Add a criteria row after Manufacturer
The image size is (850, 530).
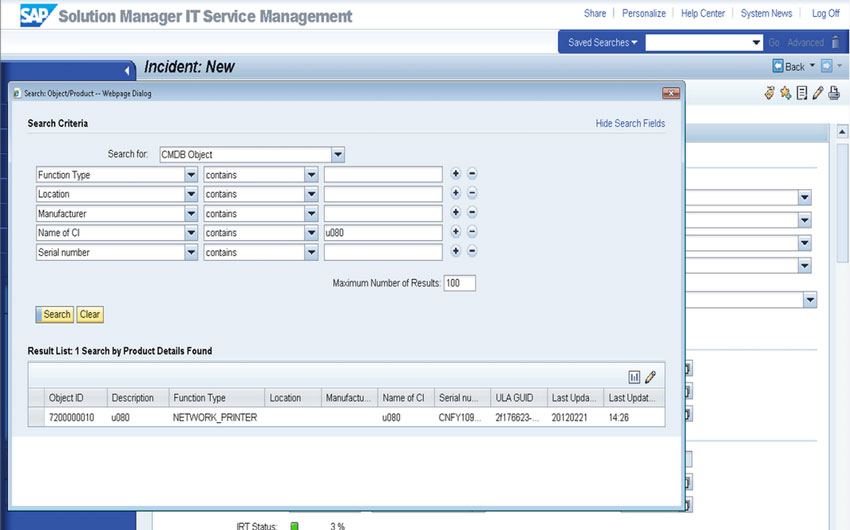tap(455, 212)
